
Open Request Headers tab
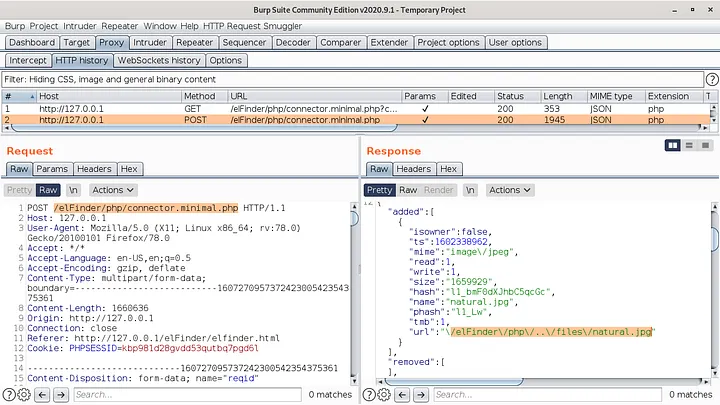(94, 169)
